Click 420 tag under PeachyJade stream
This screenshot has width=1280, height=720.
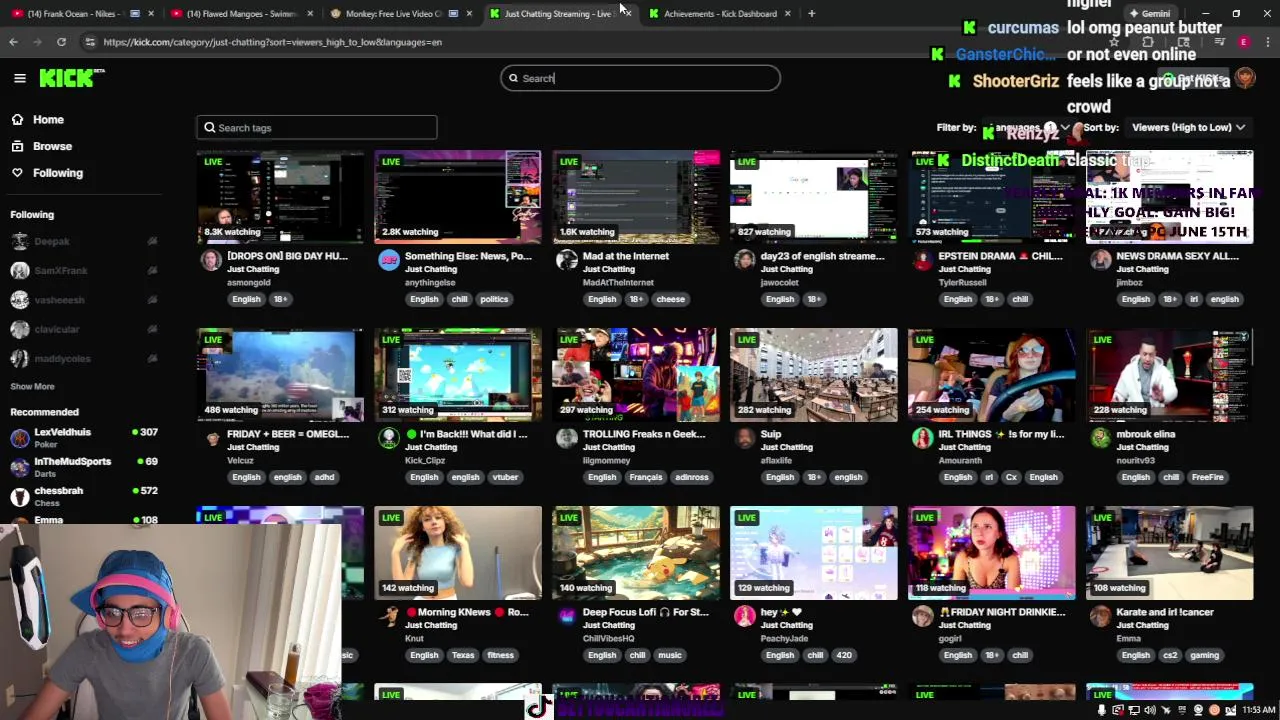844,655
